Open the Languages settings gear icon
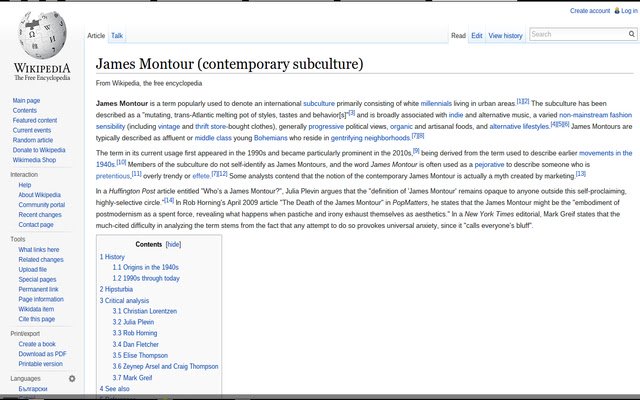The width and height of the screenshot is (640, 400). 72,378
